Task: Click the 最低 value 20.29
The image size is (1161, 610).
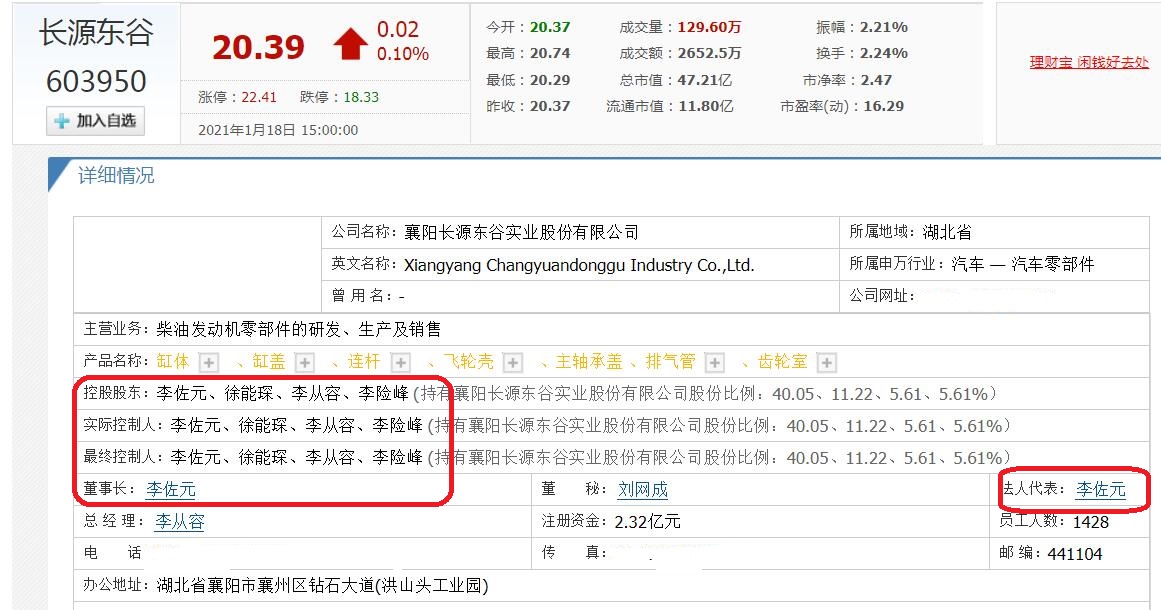Action: 550,80
